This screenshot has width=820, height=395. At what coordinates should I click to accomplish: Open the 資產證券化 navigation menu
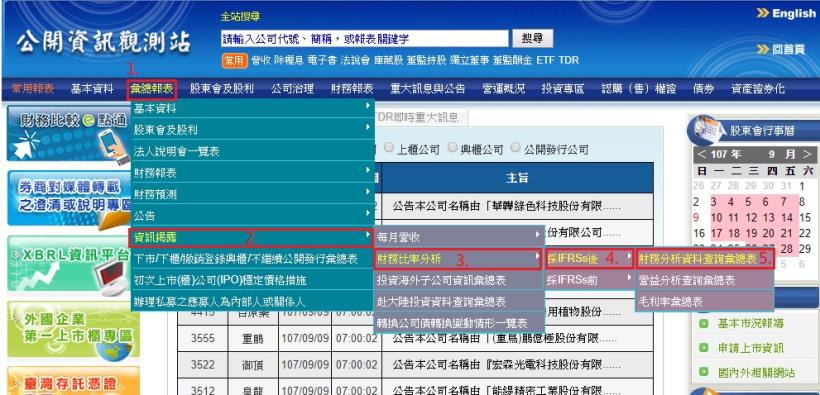(758, 89)
